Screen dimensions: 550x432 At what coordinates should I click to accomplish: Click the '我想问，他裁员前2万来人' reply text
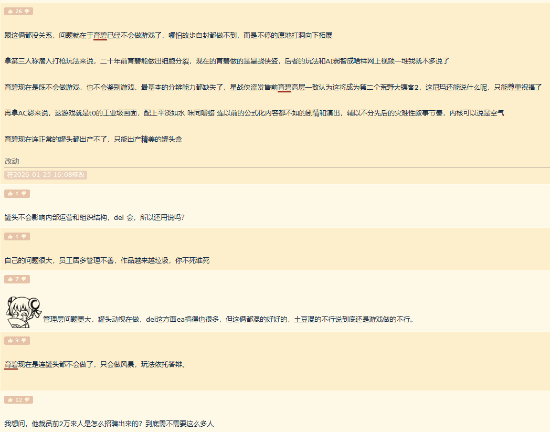[109, 424]
